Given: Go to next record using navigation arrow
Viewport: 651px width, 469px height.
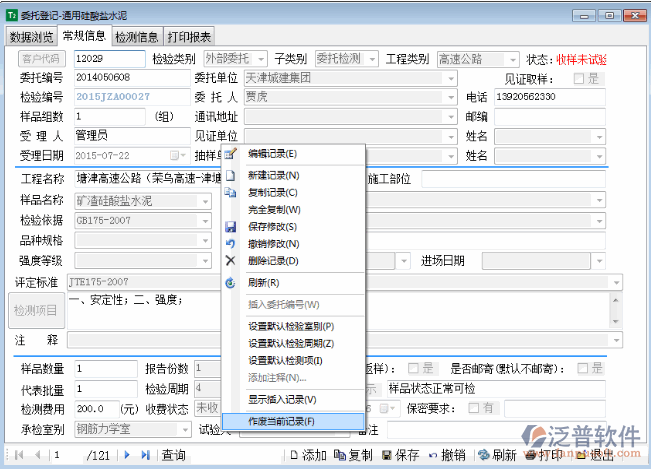Looking at the screenshot, I should coord(128,455).
